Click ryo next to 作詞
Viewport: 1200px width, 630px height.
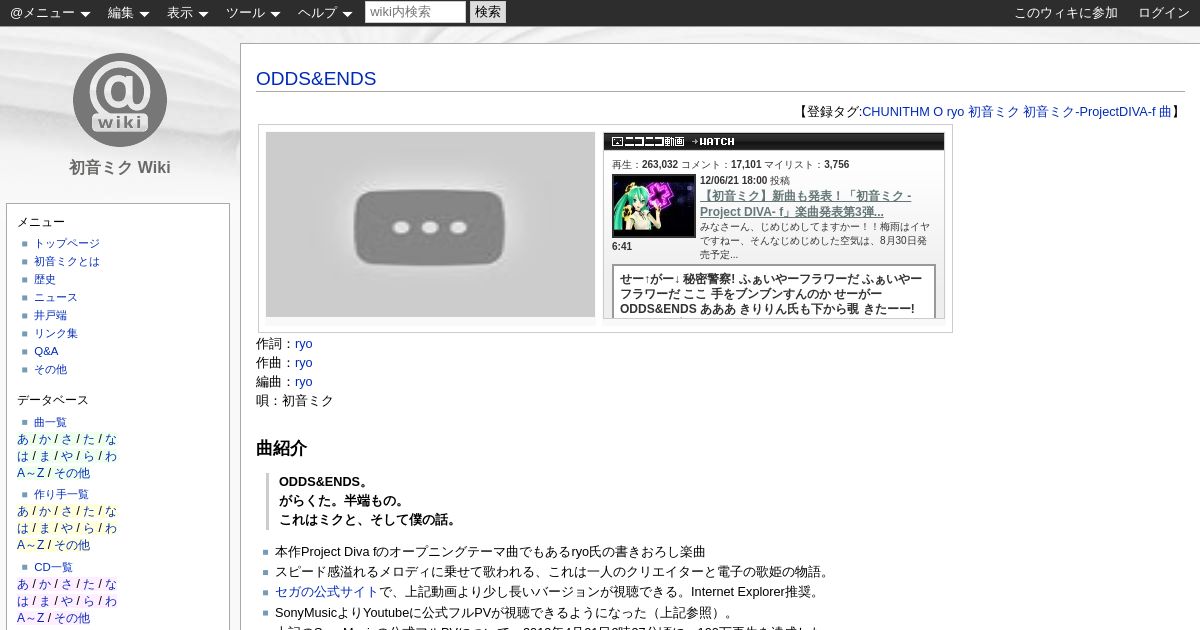pos(303,344)
